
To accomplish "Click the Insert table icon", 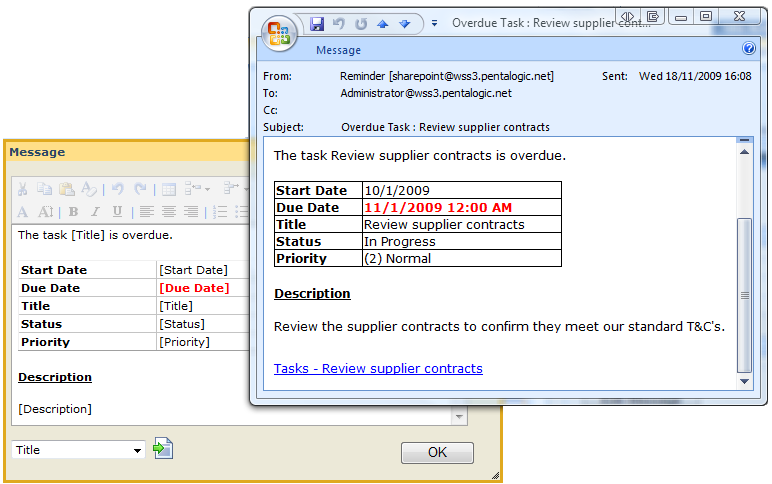I will (x=169, y=189).
